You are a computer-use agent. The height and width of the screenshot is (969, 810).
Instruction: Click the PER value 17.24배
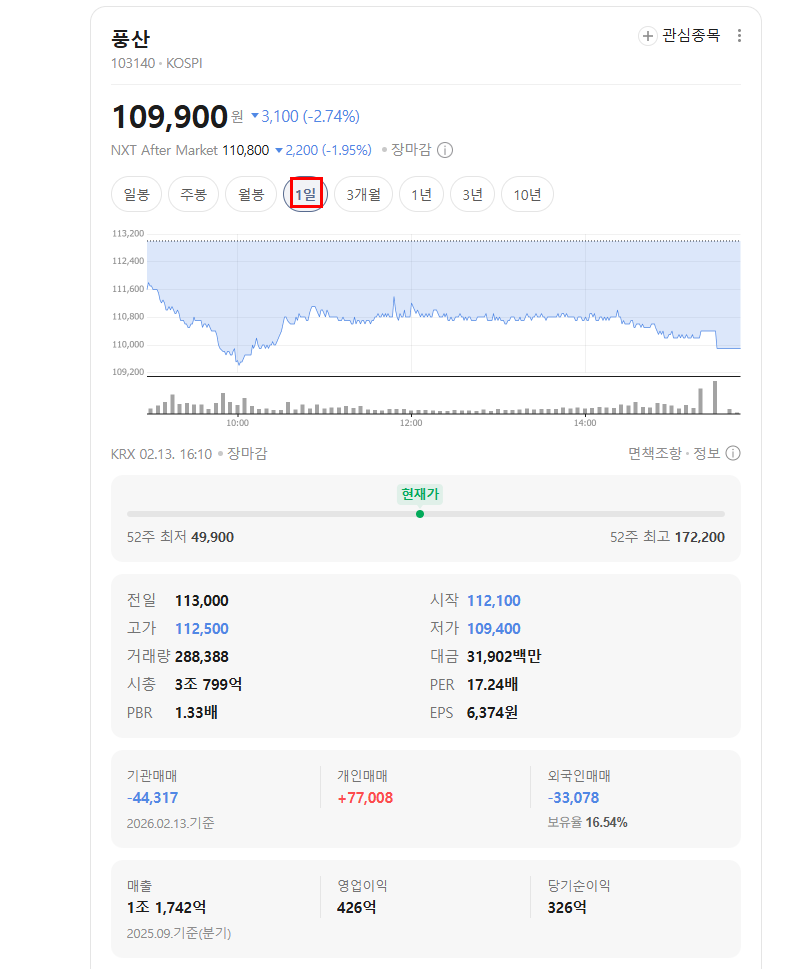[492, 684]
